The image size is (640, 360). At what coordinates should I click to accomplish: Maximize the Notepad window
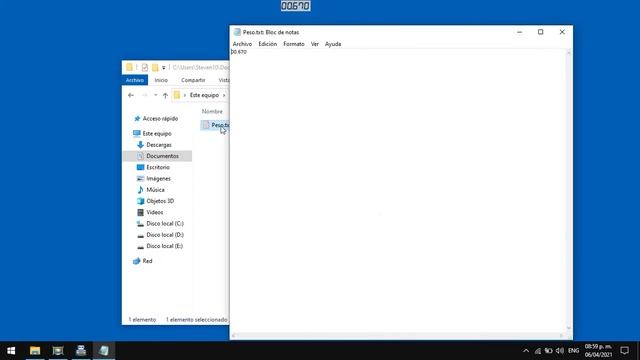(540, 32)
